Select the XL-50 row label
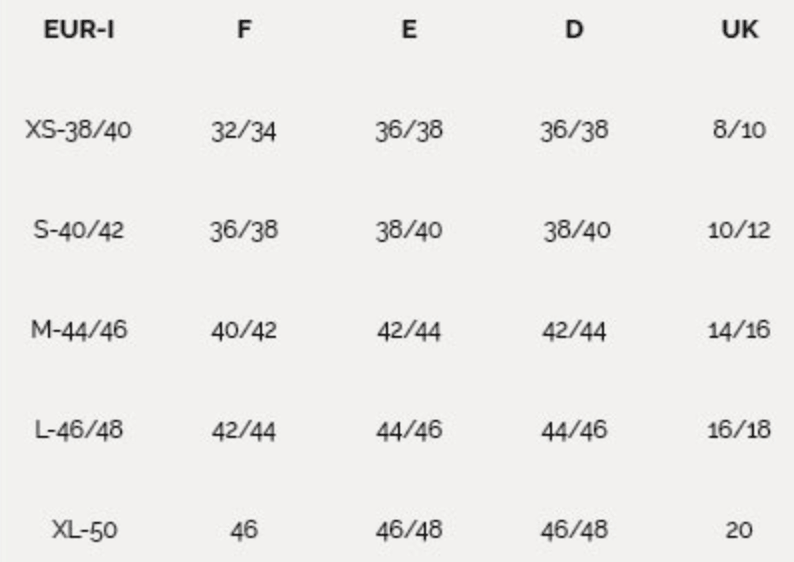794x562 pixels. click(84, 530)
